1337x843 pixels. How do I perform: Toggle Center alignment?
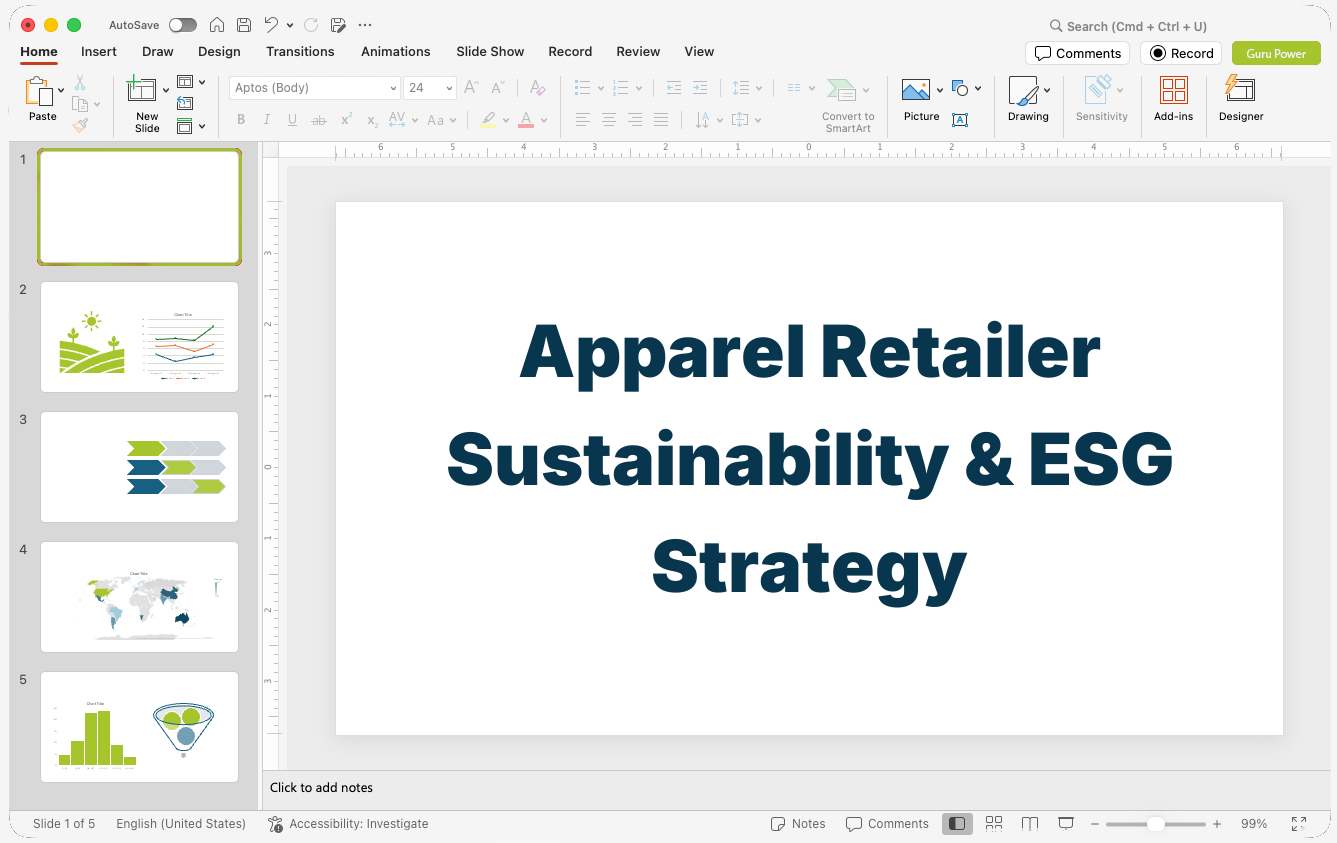(x=609, y=120)
